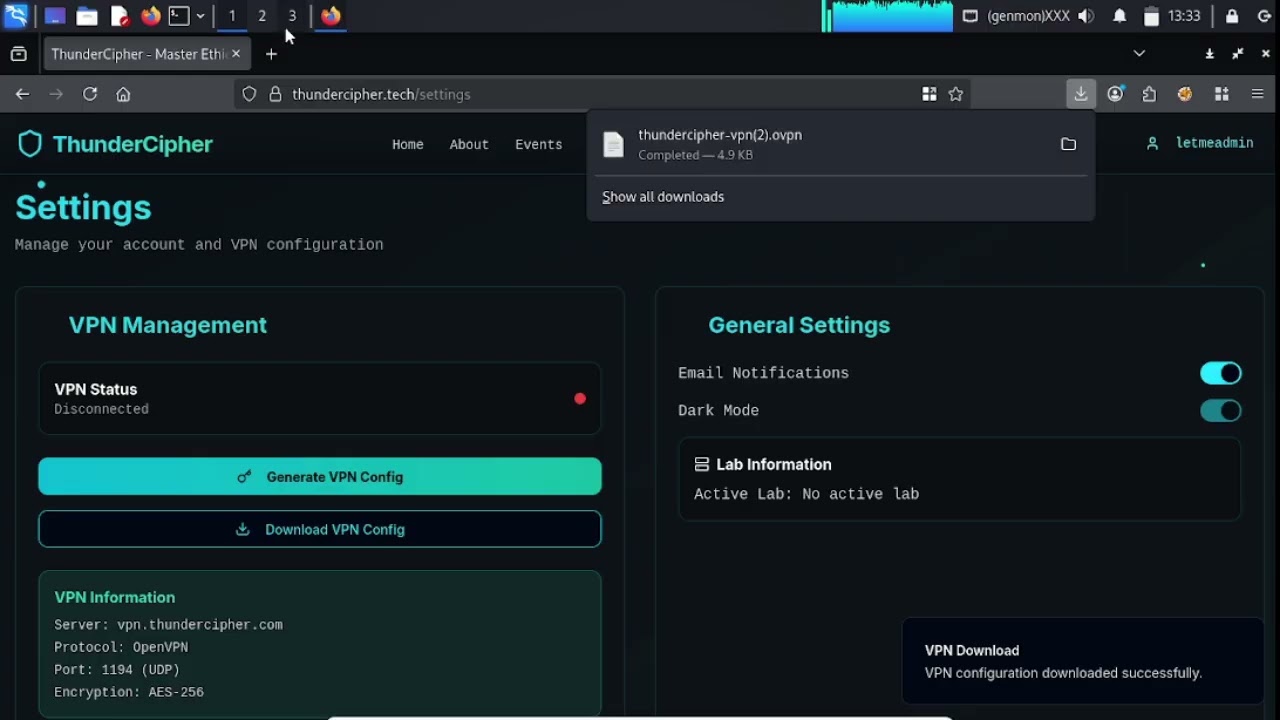Open the file manager panel launcher

point(87,16)
